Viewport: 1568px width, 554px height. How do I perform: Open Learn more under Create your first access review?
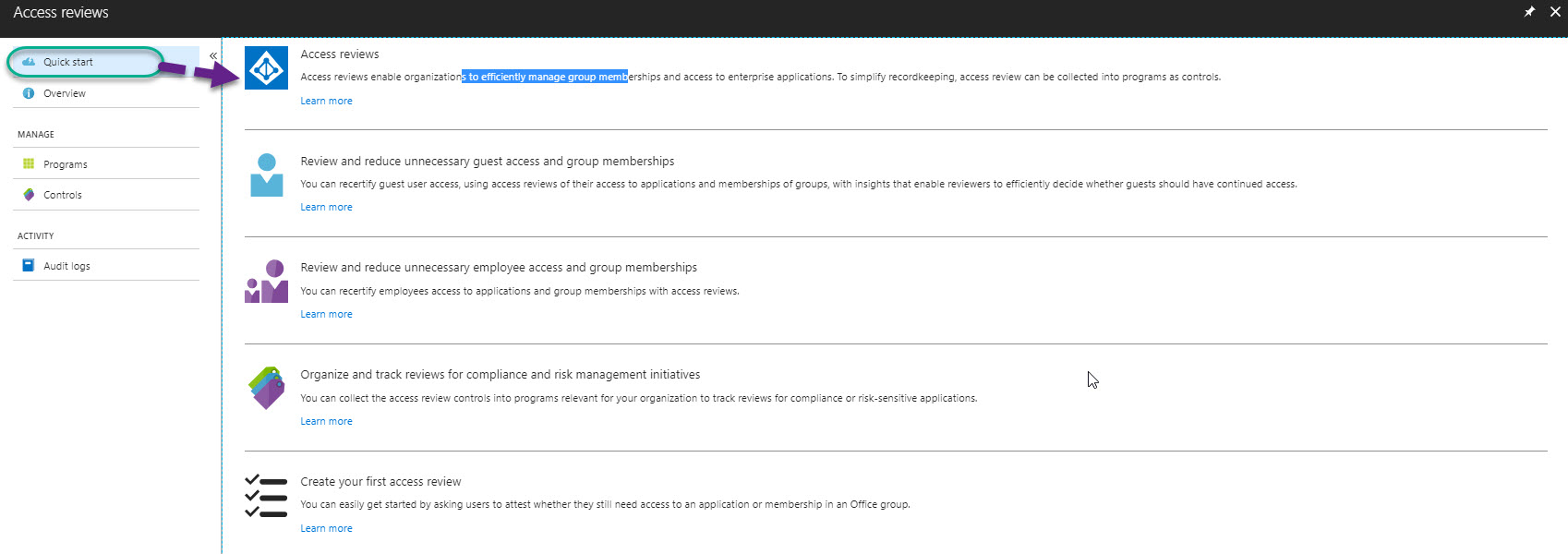point(326,528)
